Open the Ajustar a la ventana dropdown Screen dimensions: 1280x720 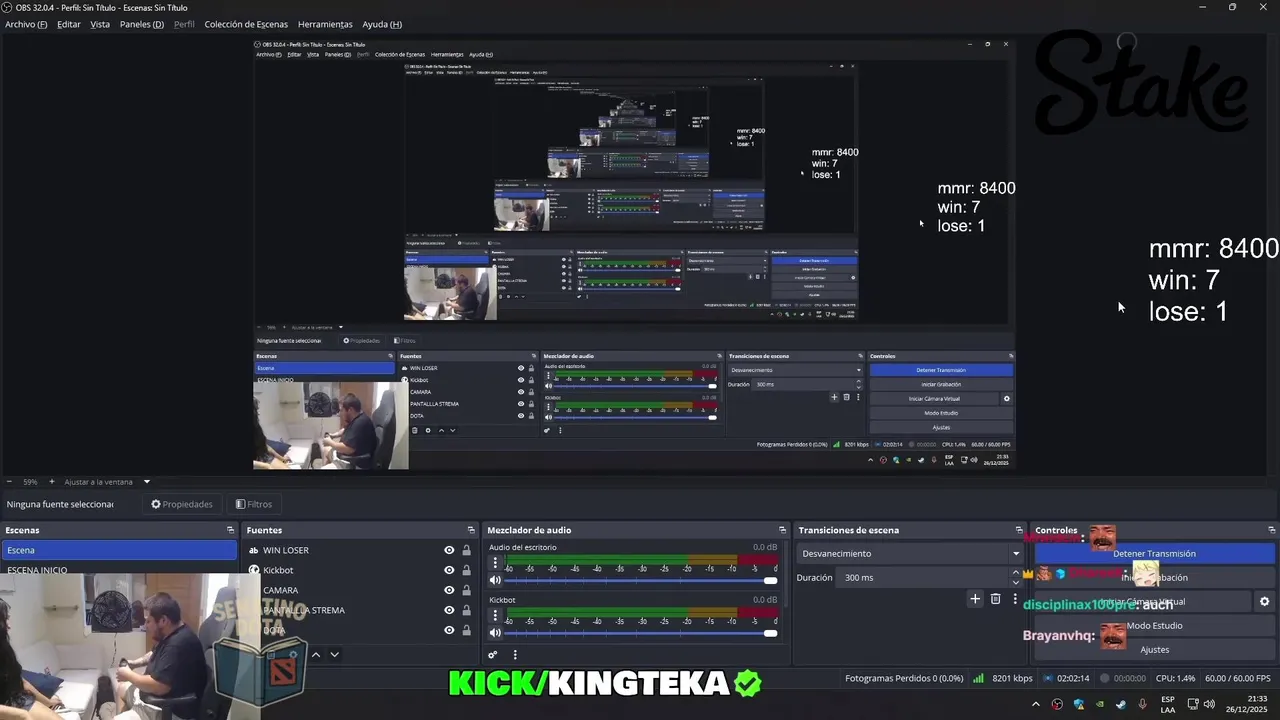click(106, 481)
